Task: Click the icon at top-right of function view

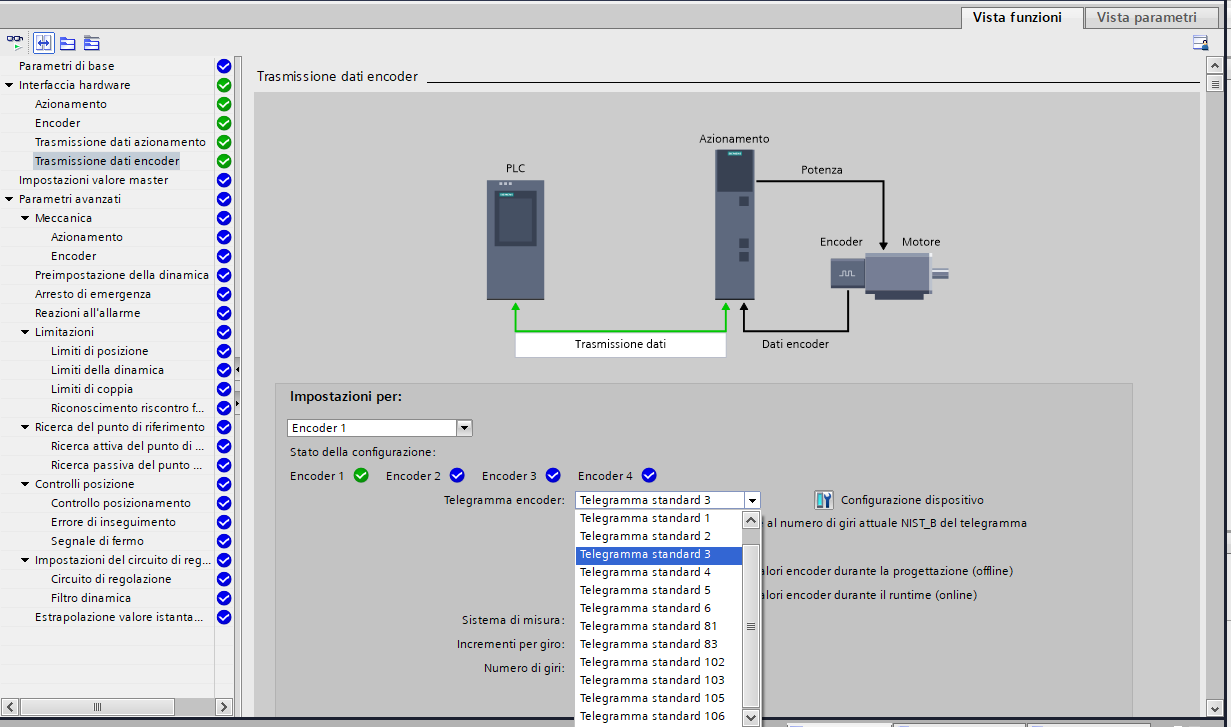Action: [1200, 43]
